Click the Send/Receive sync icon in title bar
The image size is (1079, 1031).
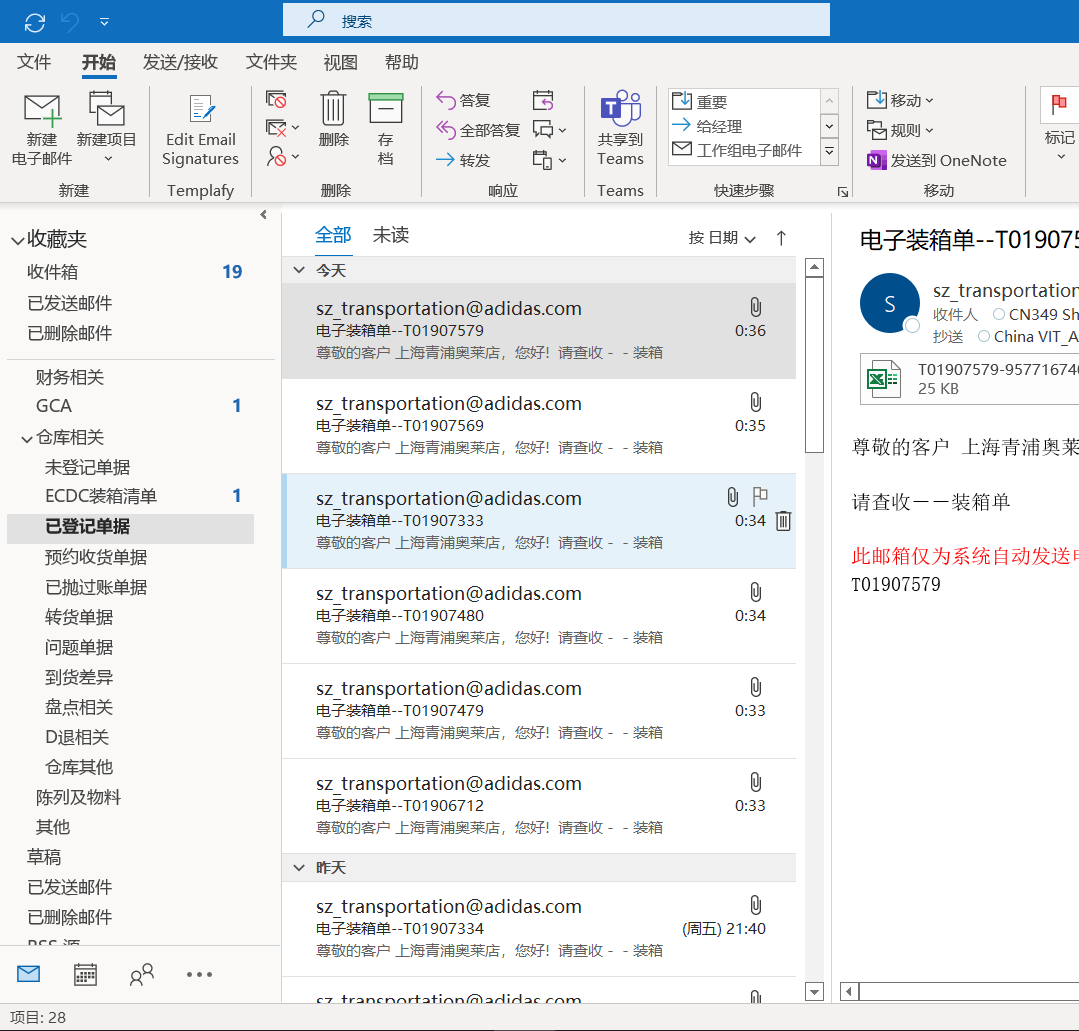(34, 22)
